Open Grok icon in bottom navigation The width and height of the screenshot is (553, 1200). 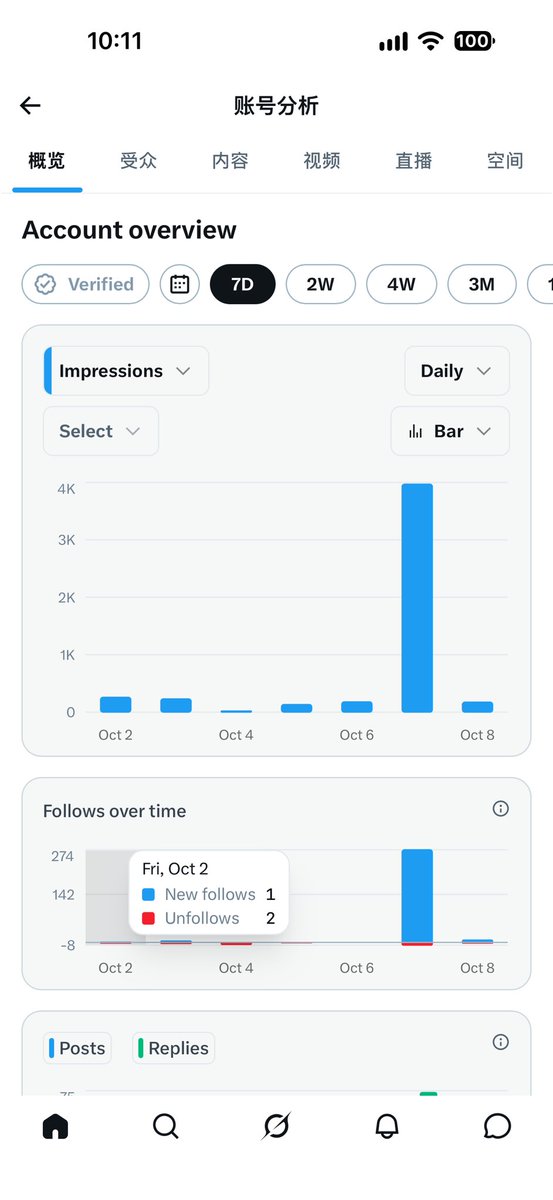[276, 1127]
